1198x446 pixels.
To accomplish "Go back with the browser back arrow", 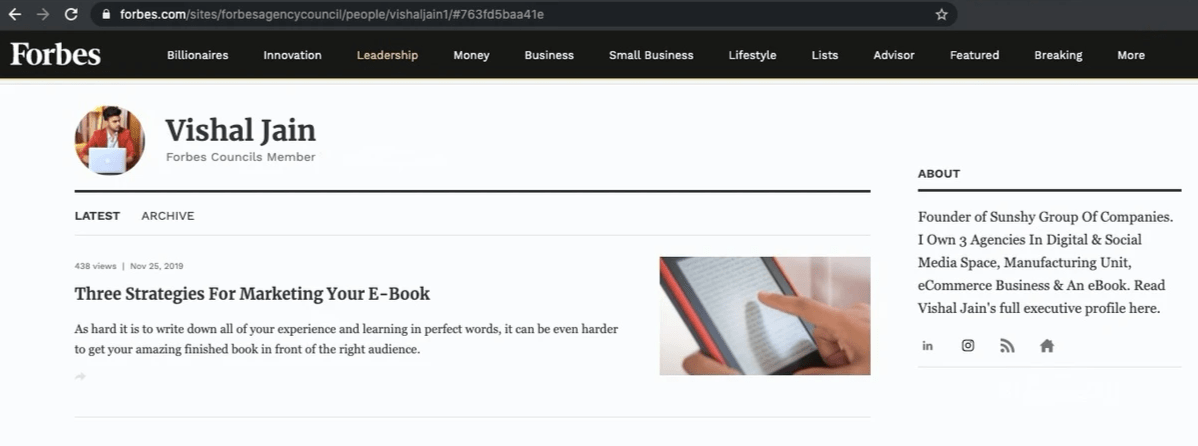I will (15, 14).
